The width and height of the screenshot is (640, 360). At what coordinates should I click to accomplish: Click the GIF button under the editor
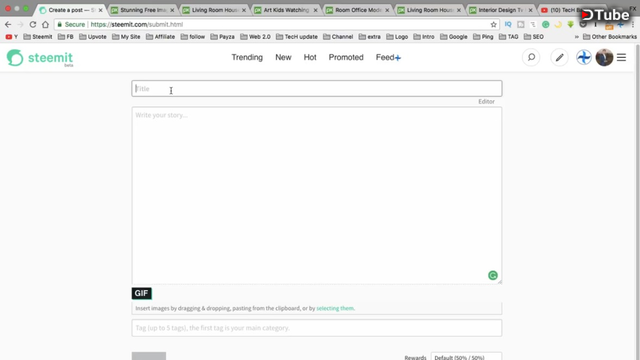point(141,293)
